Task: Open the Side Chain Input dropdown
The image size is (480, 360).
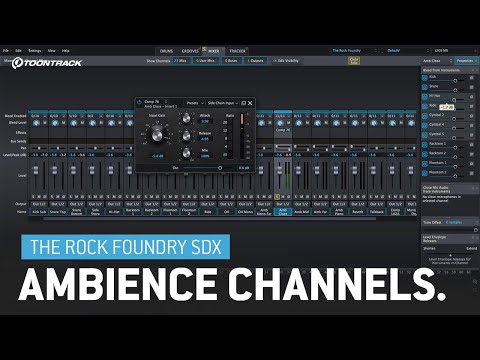Action: click(x=223, y=103)
